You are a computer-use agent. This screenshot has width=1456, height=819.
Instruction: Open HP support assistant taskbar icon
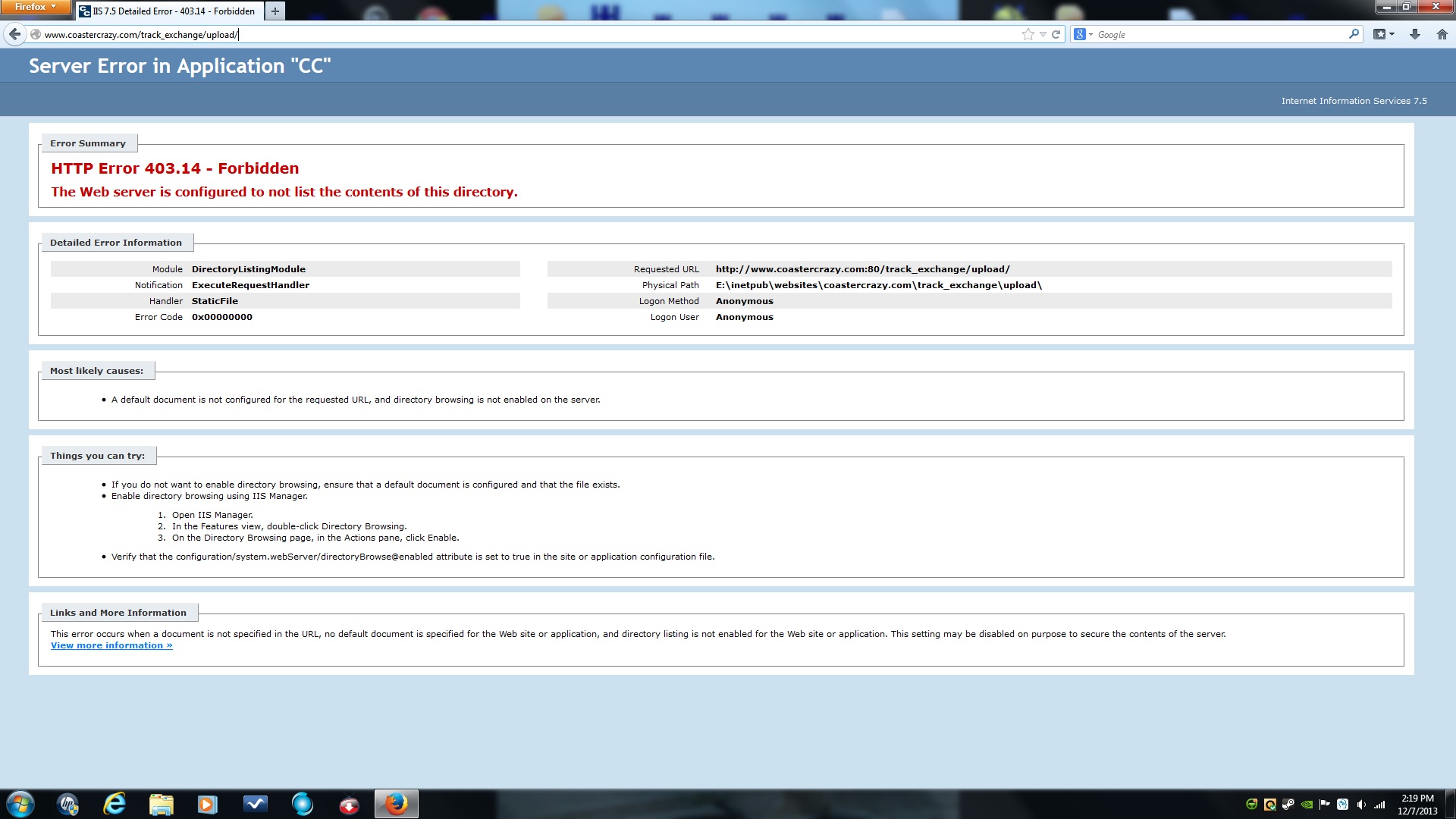(x=67, y=804)
